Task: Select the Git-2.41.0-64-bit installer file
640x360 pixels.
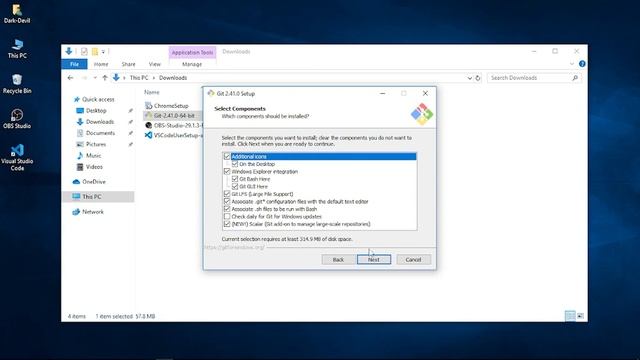Action: click(x=173, y=116)
